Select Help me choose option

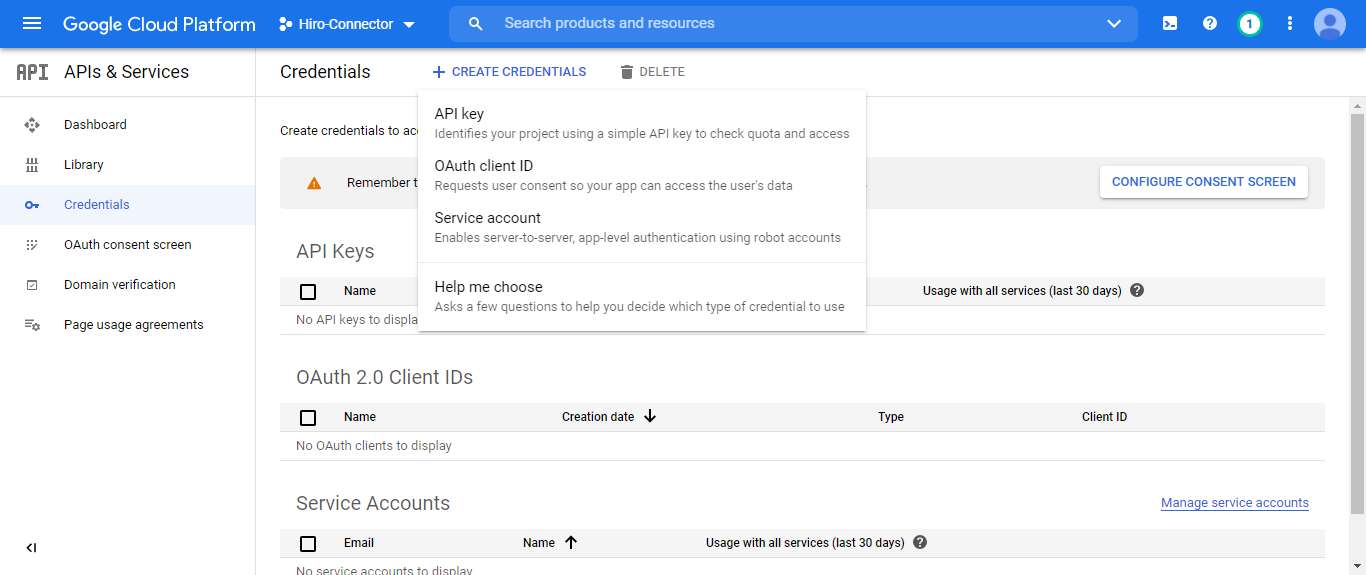pos(642,296)
